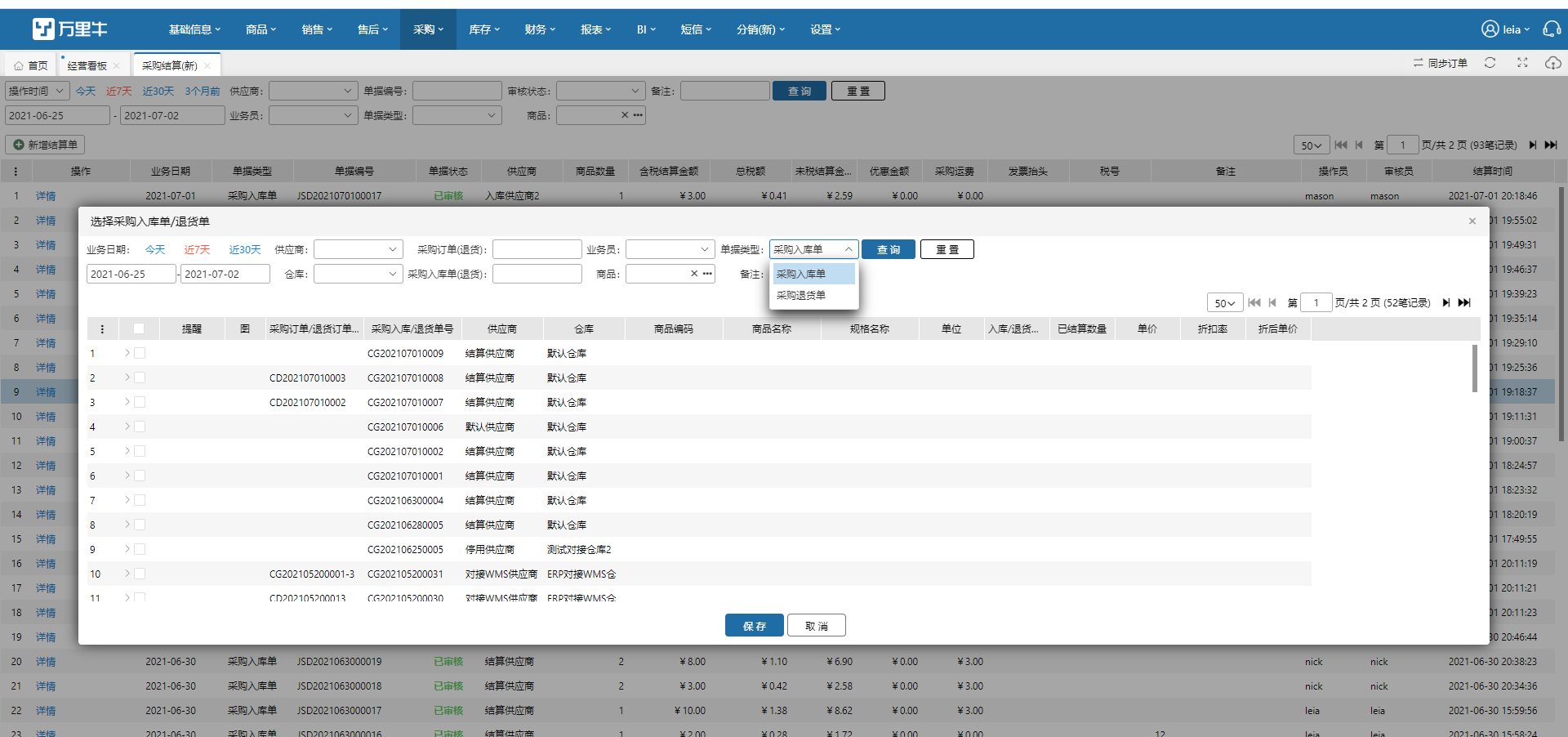1568x737 pixels.
Task: Click the refresh icon in tab bar
Action: (x=1490, y=63)
